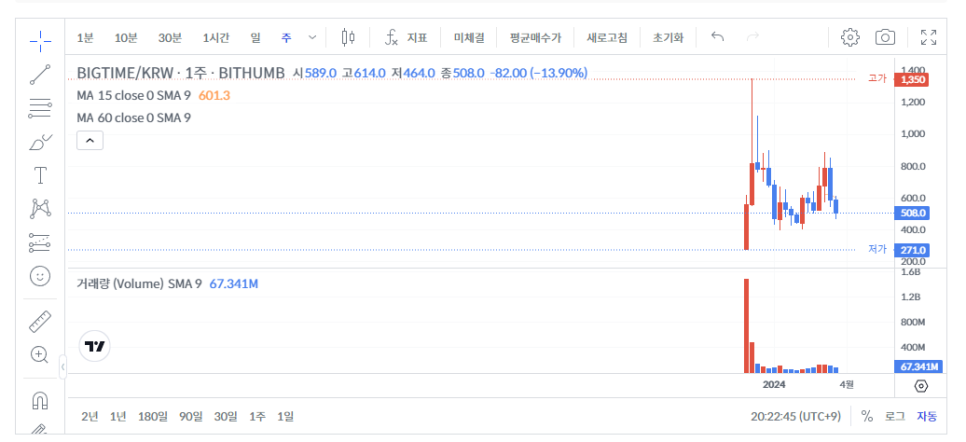Select the 30분 interval

tap(169, 38)
